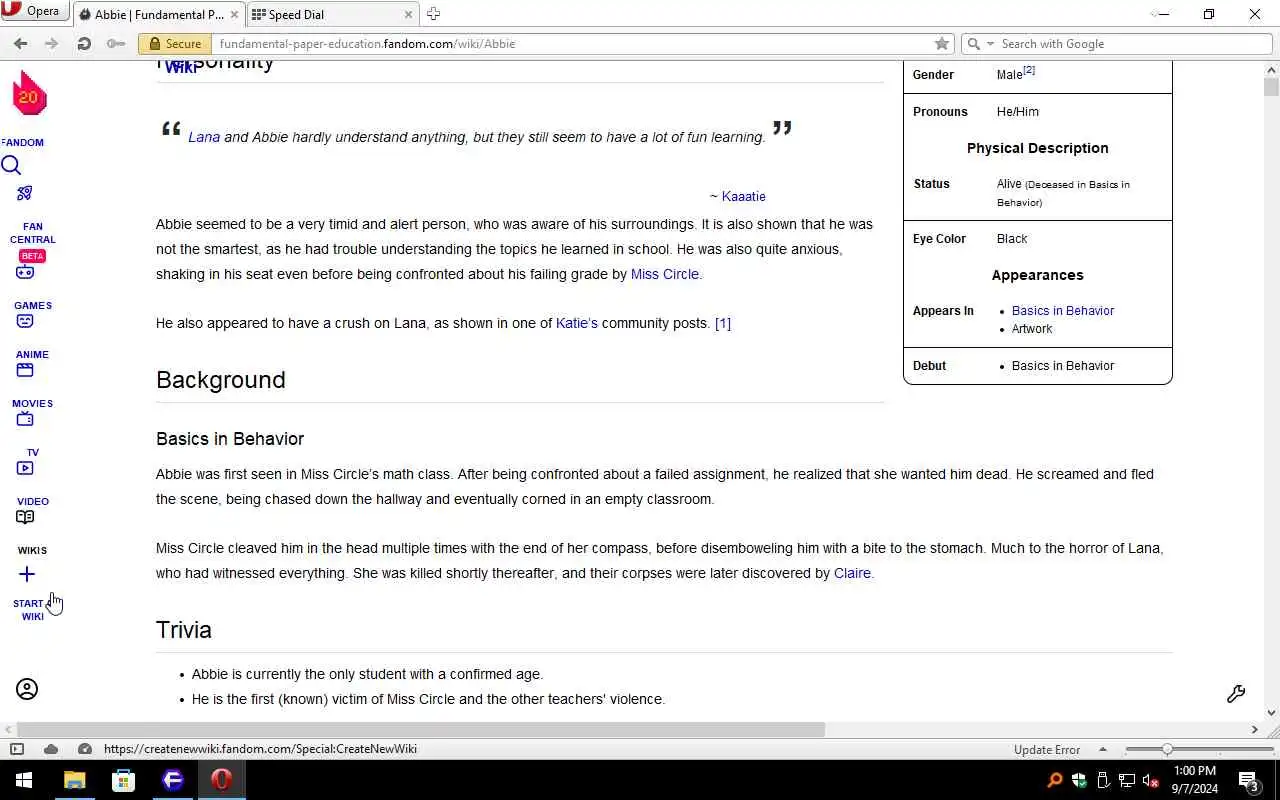This screenshot has width=1280, height=800.
Task: Click the START WIKI sidebar label
Action: coord(32,610)
